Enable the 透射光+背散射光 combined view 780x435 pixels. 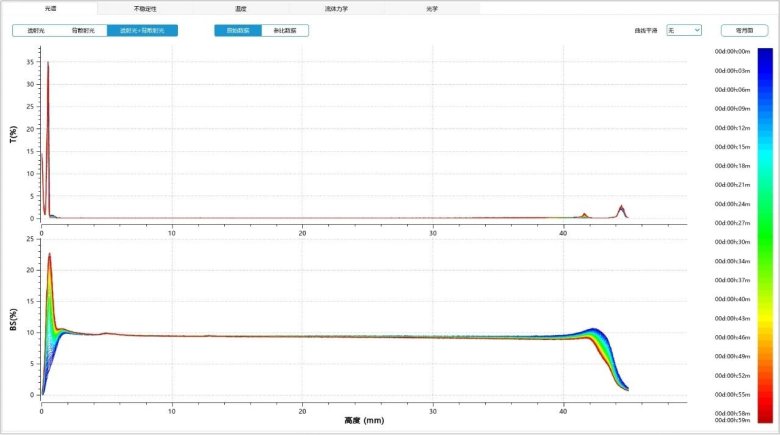[x=142, y=31]
